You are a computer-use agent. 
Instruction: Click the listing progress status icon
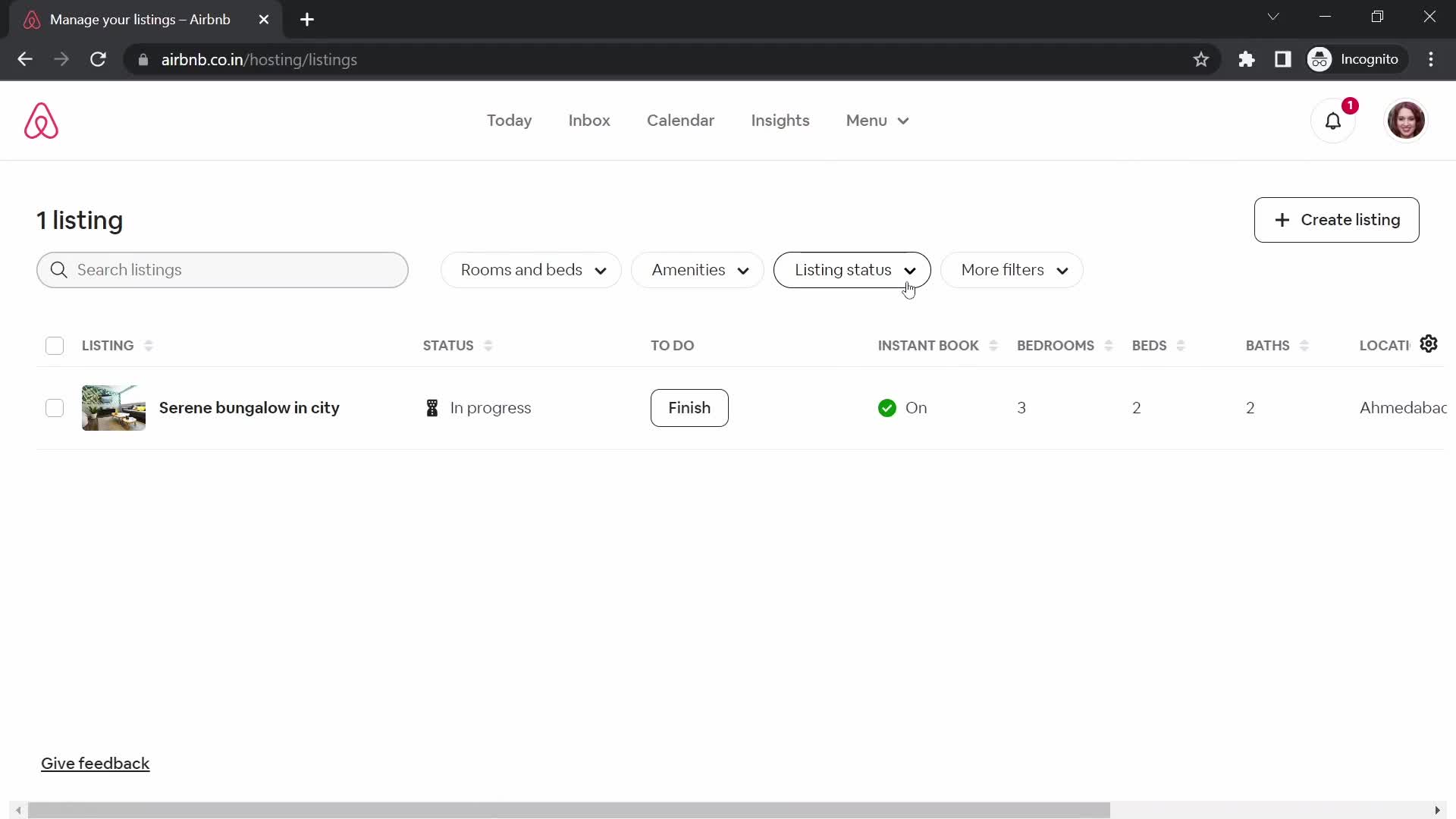pos(432,408)
